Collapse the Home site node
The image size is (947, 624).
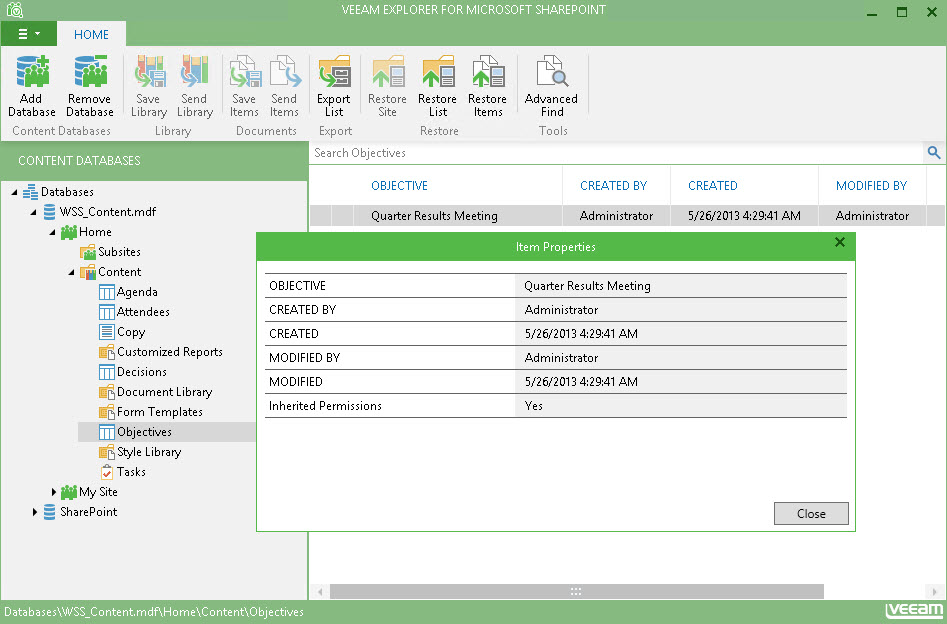tap(53, 232)
